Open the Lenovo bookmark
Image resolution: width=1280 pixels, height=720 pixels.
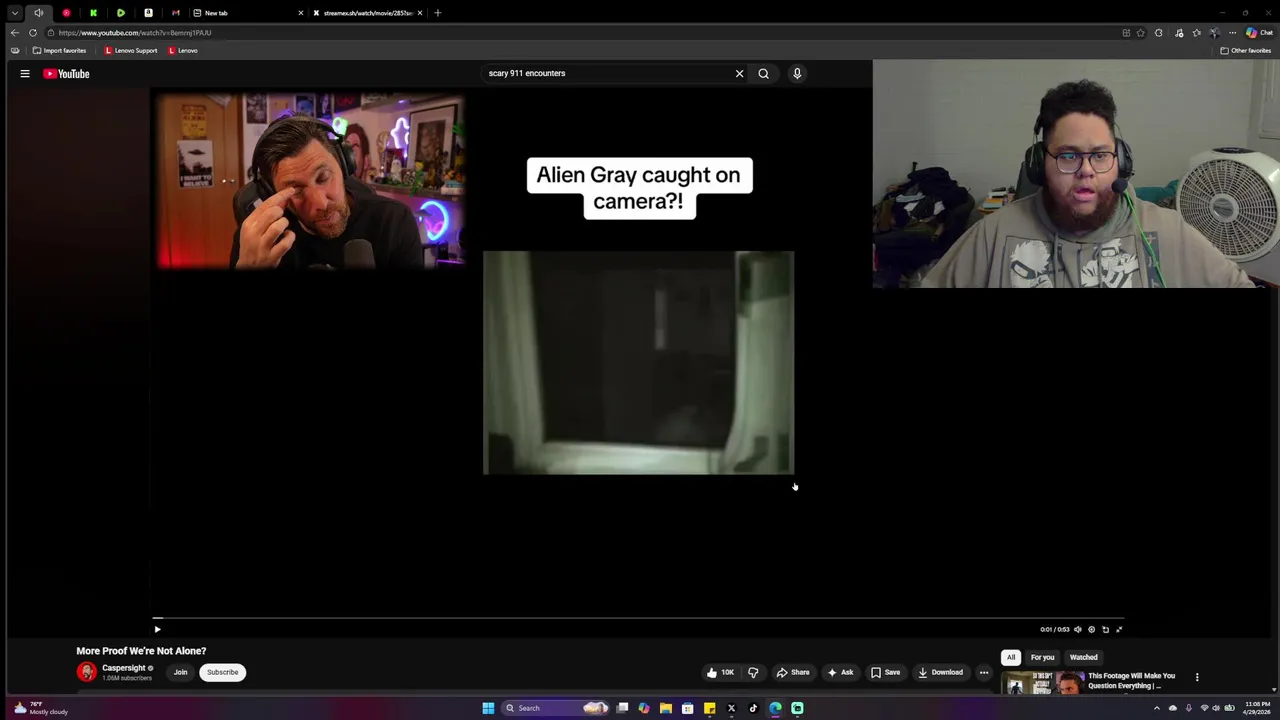183,50
